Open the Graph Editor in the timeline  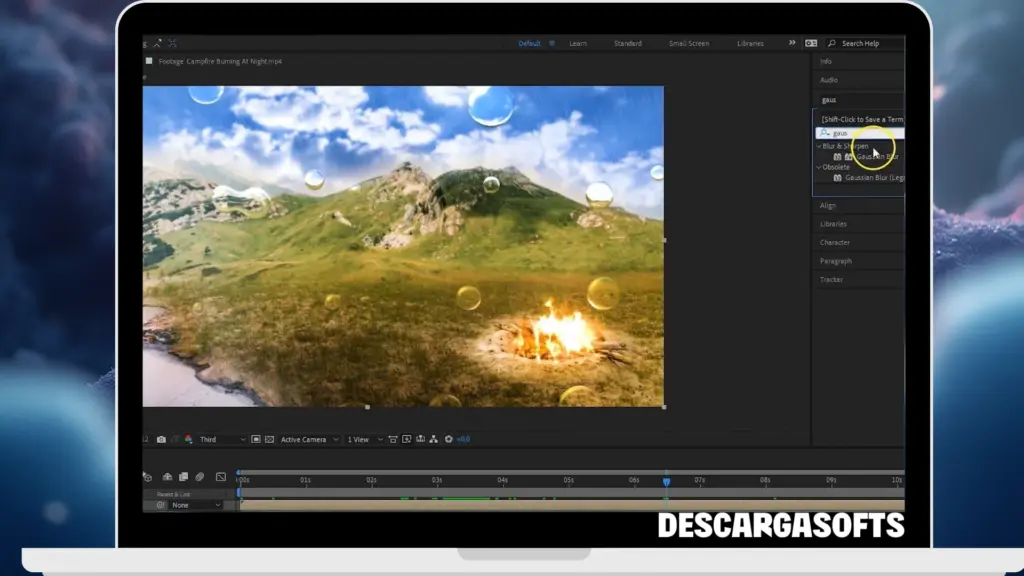[x=221, y=478]
